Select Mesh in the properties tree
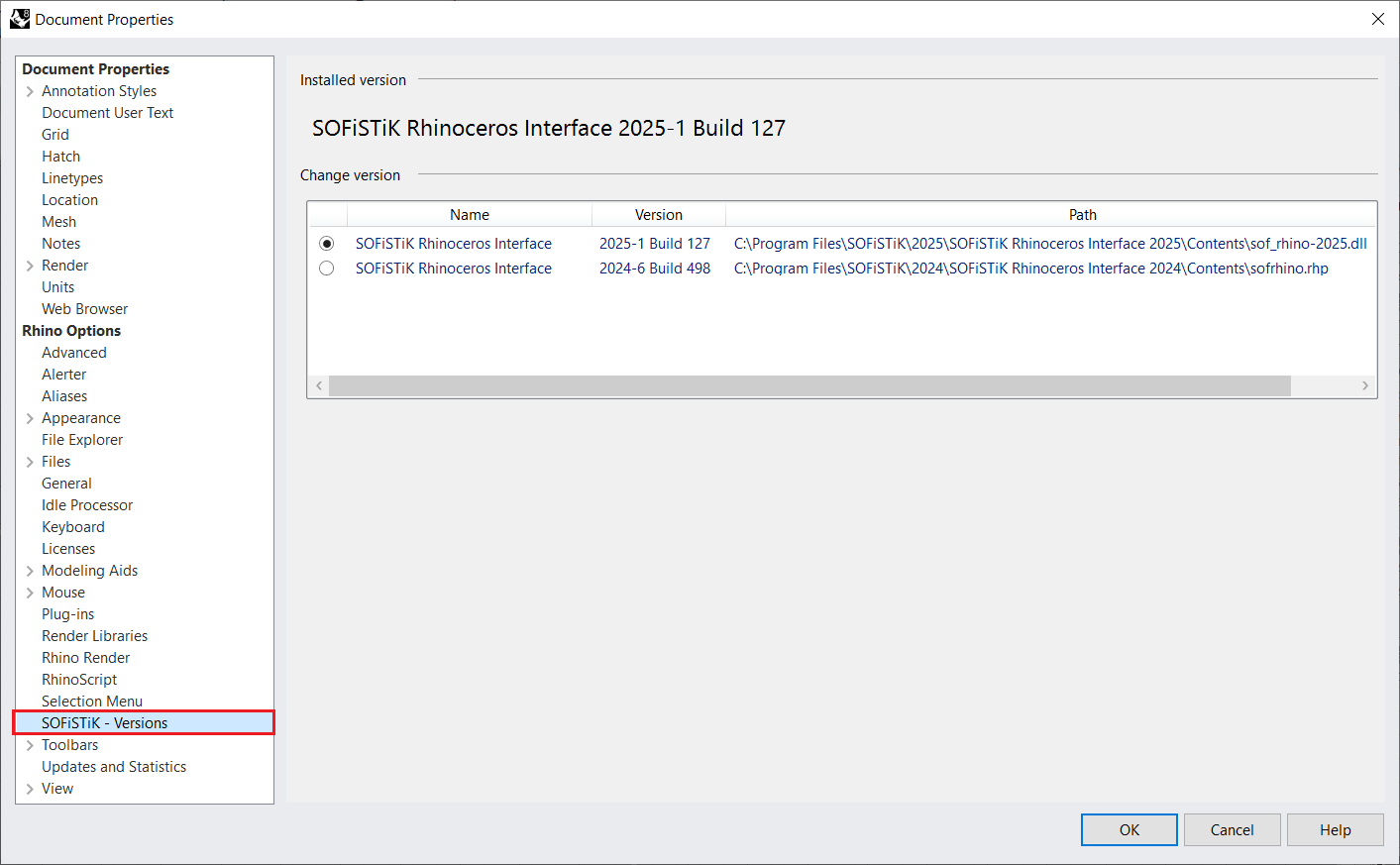Screen dimensions: 1400x865 [x=59, y=222]
